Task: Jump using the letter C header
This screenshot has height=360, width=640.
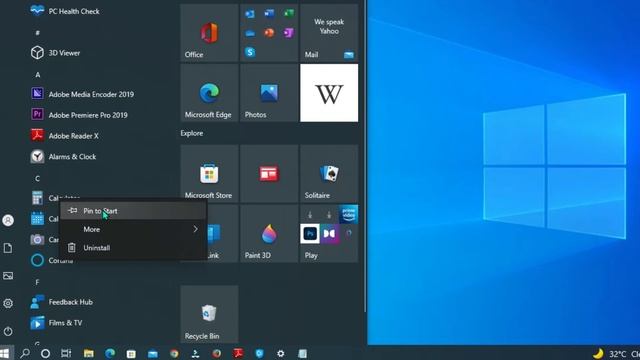Action: tap(38, 178)
